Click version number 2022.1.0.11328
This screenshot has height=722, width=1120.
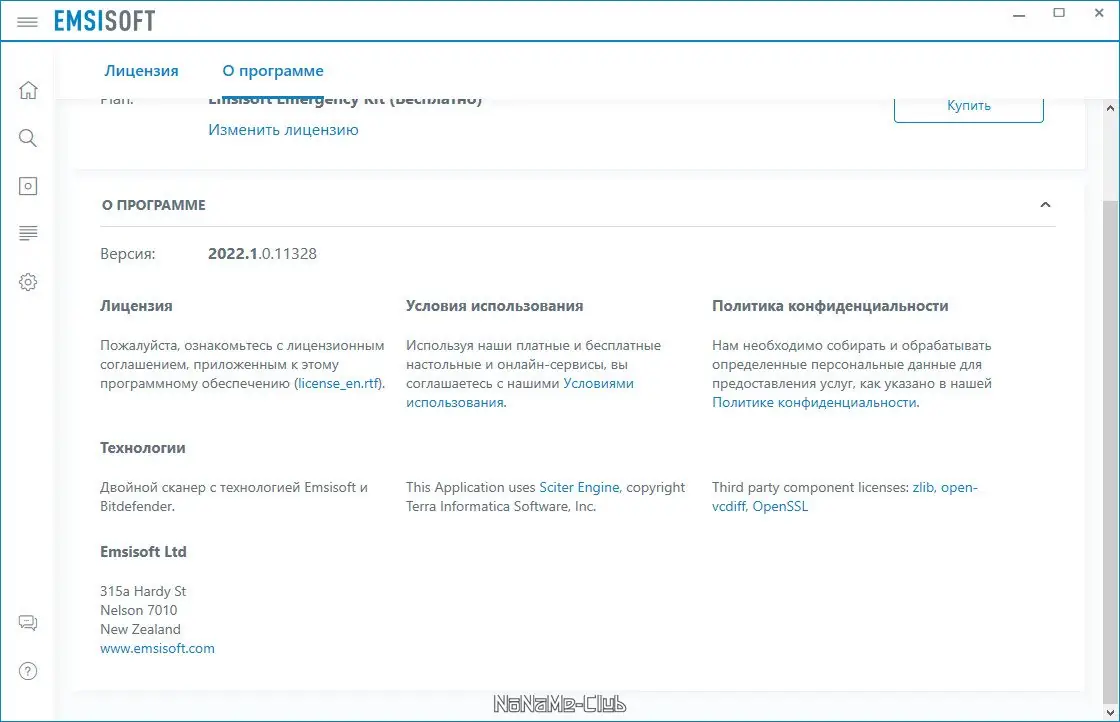[262, 254]
